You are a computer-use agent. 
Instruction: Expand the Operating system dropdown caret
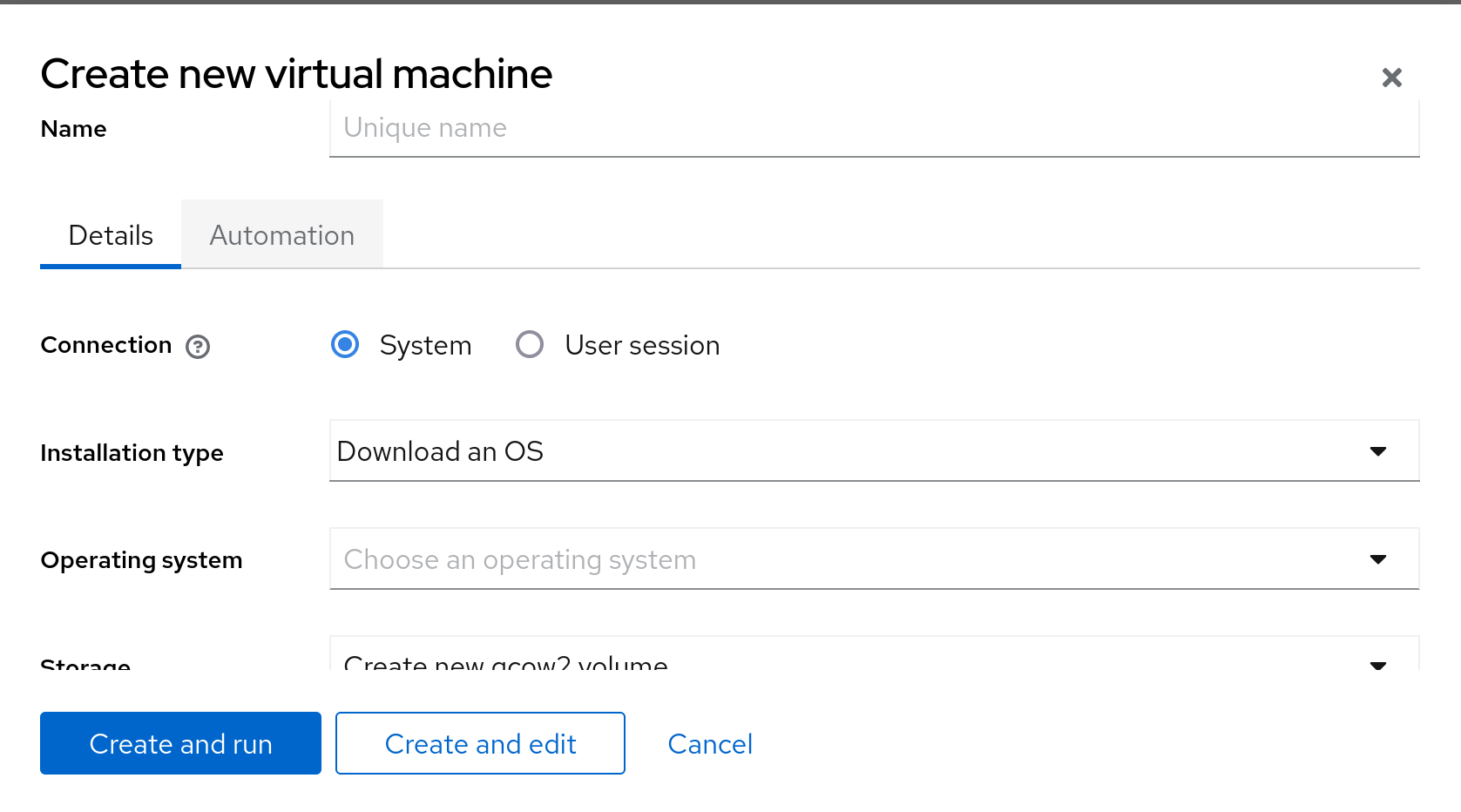coord(1378,559)
